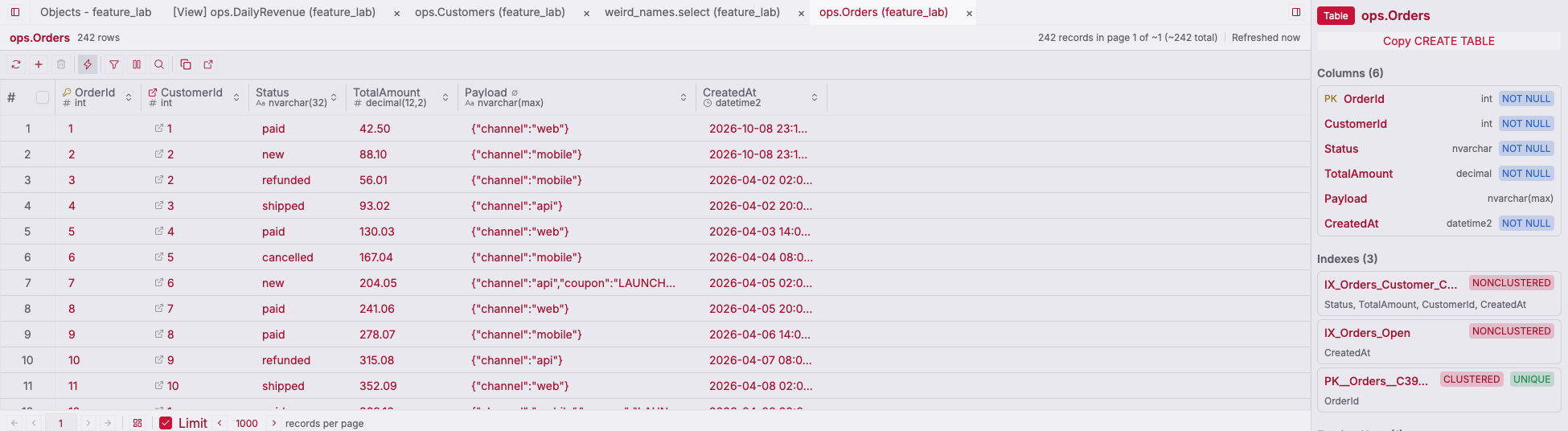Click the export/open external icon
This screenshot has width=1568, height=431.
(208, 64)
